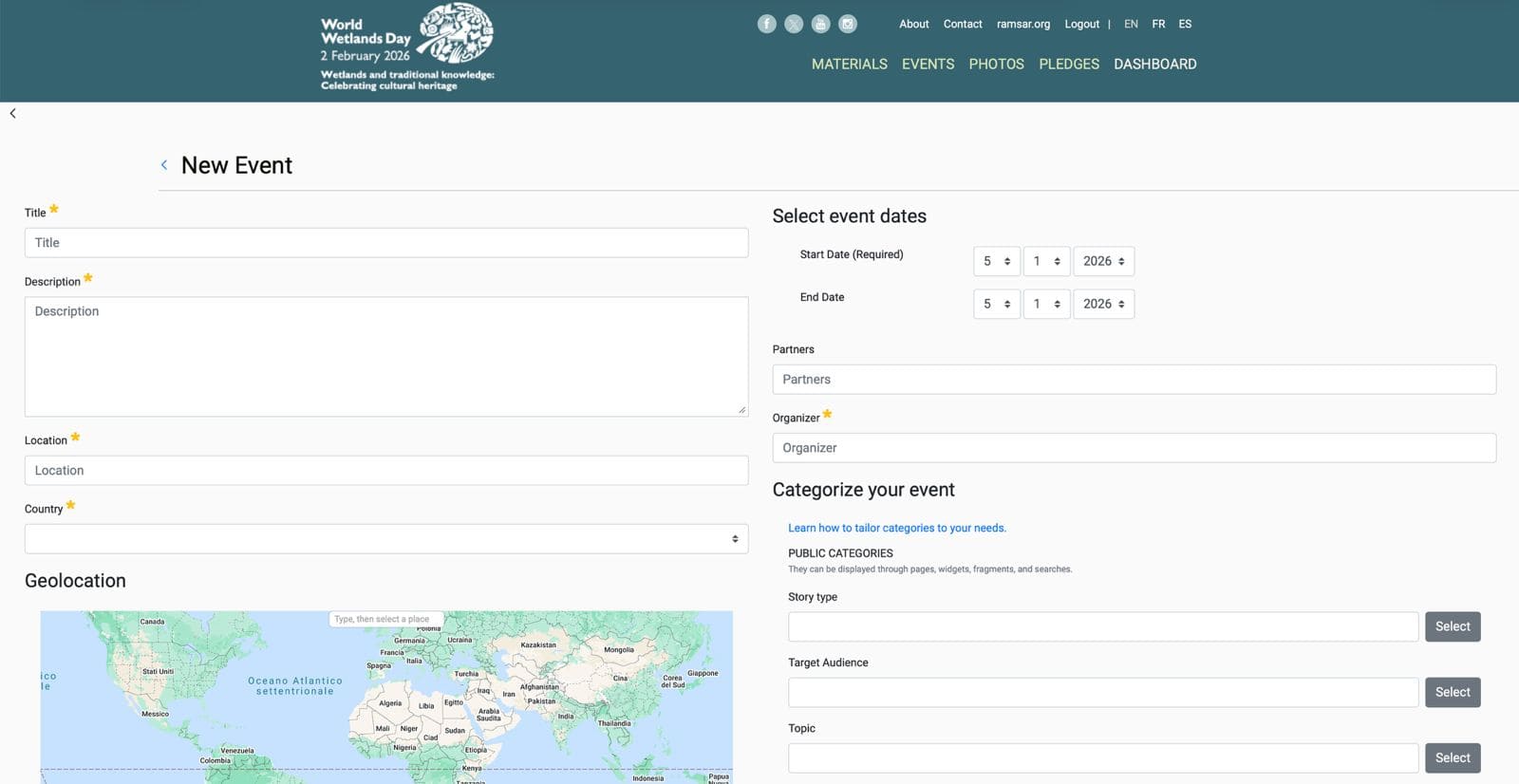Click into the Description text area
This screenshot has width=1519, height=784.
(x=386, y=357)
